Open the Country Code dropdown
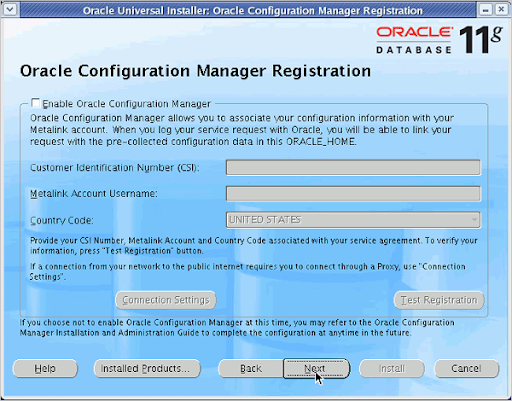512x401 pixels. [x=353, y=220]
